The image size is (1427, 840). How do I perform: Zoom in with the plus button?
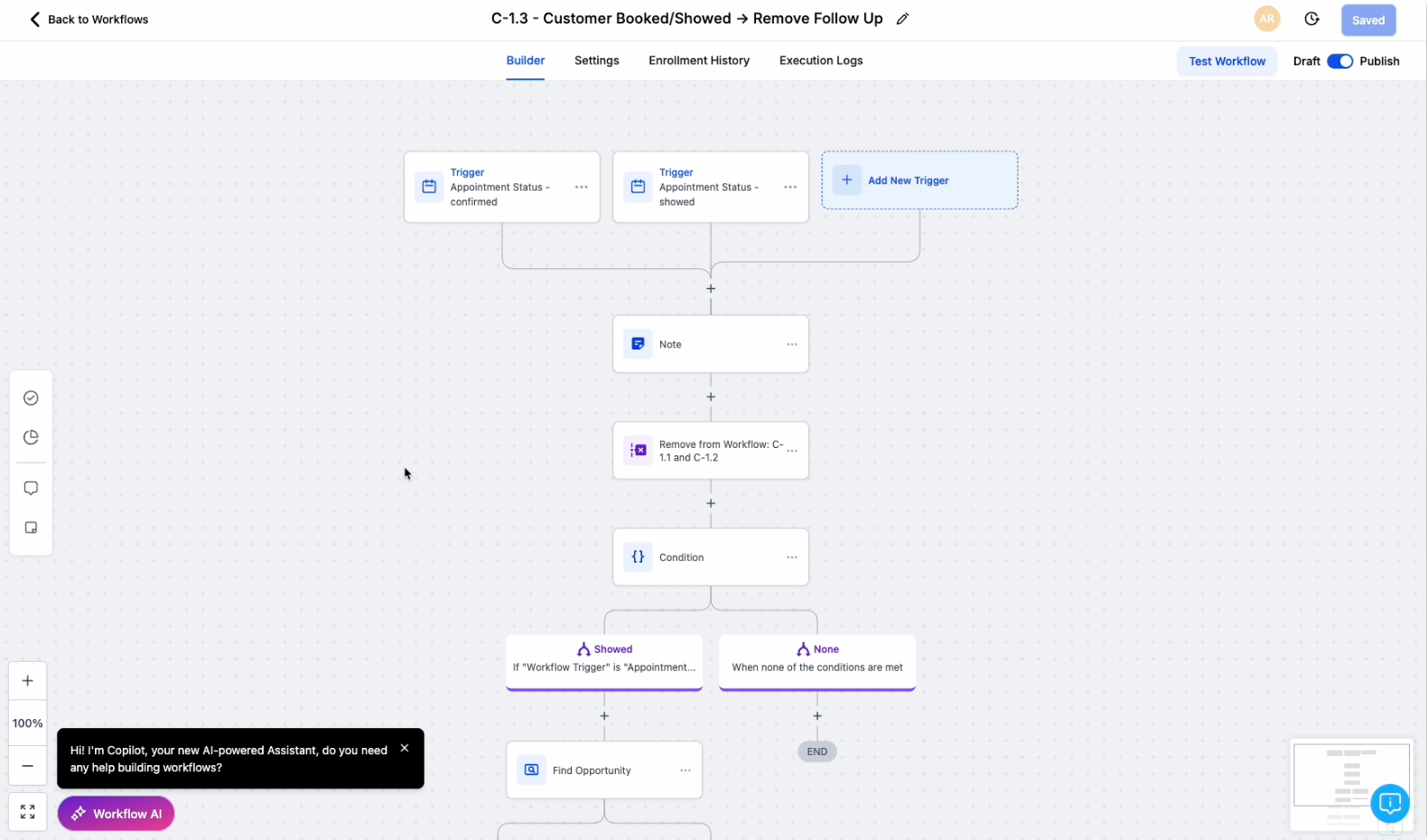pos(28,681)
